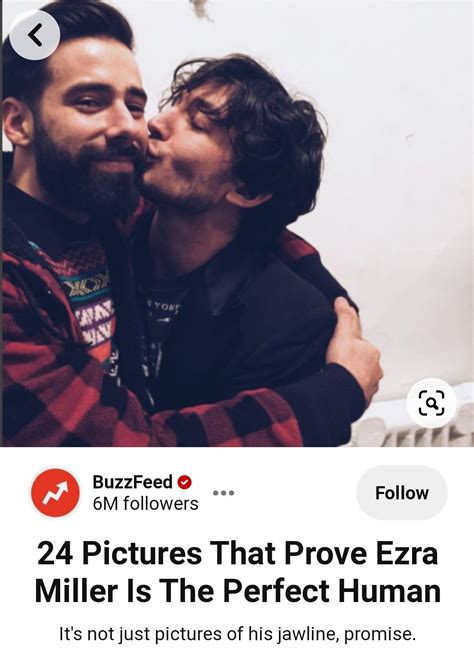Open the BuzzFeed profile avatar
Viewport: 474px width, 649px height.
[55, 493]
